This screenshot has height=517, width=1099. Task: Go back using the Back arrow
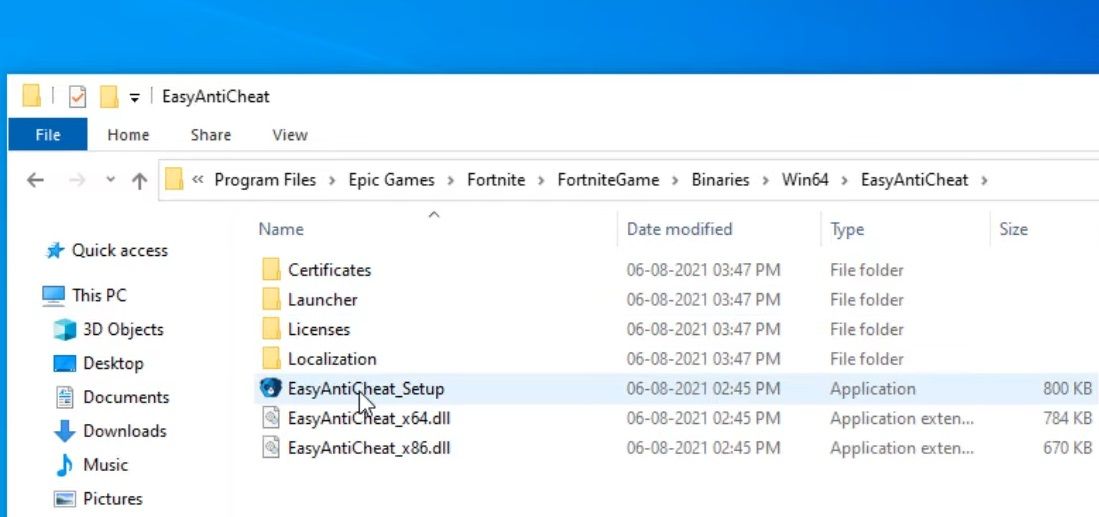click(35, 181)
